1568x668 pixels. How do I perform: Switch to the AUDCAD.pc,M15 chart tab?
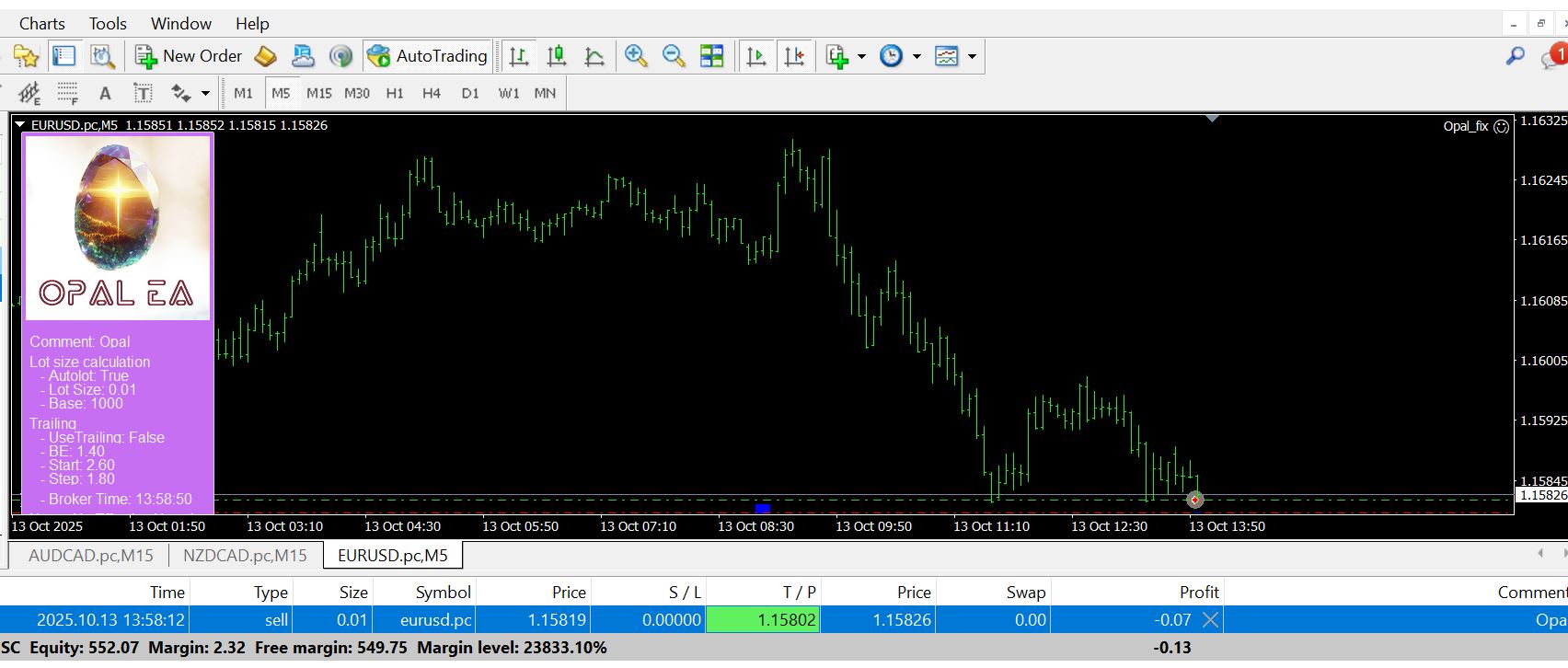click(90, 555)
